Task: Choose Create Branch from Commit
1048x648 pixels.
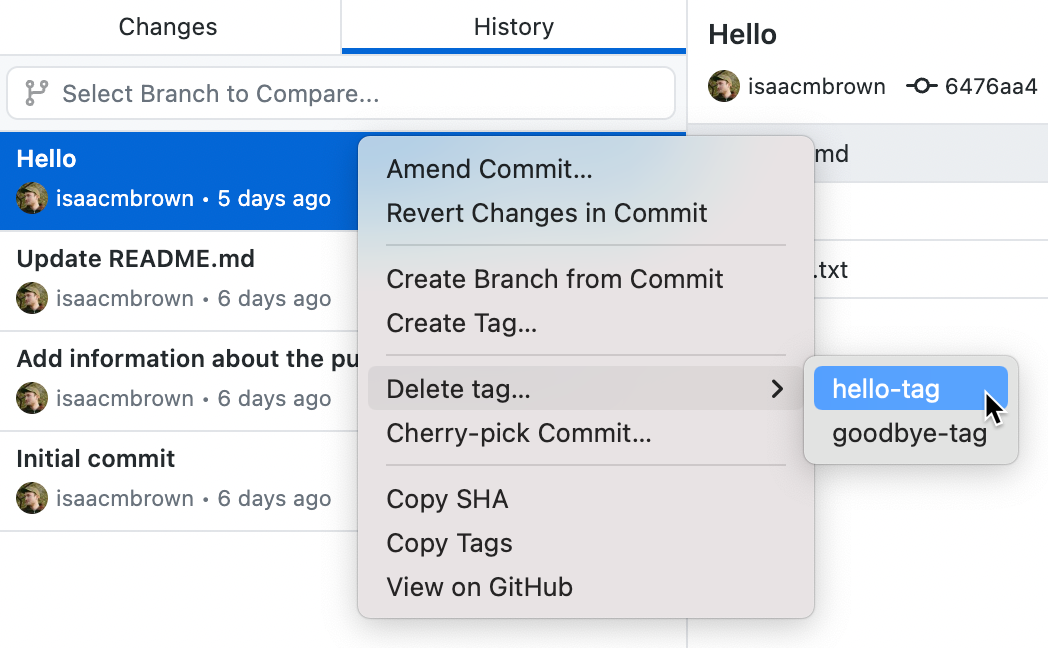Action: tap(554, 279)
